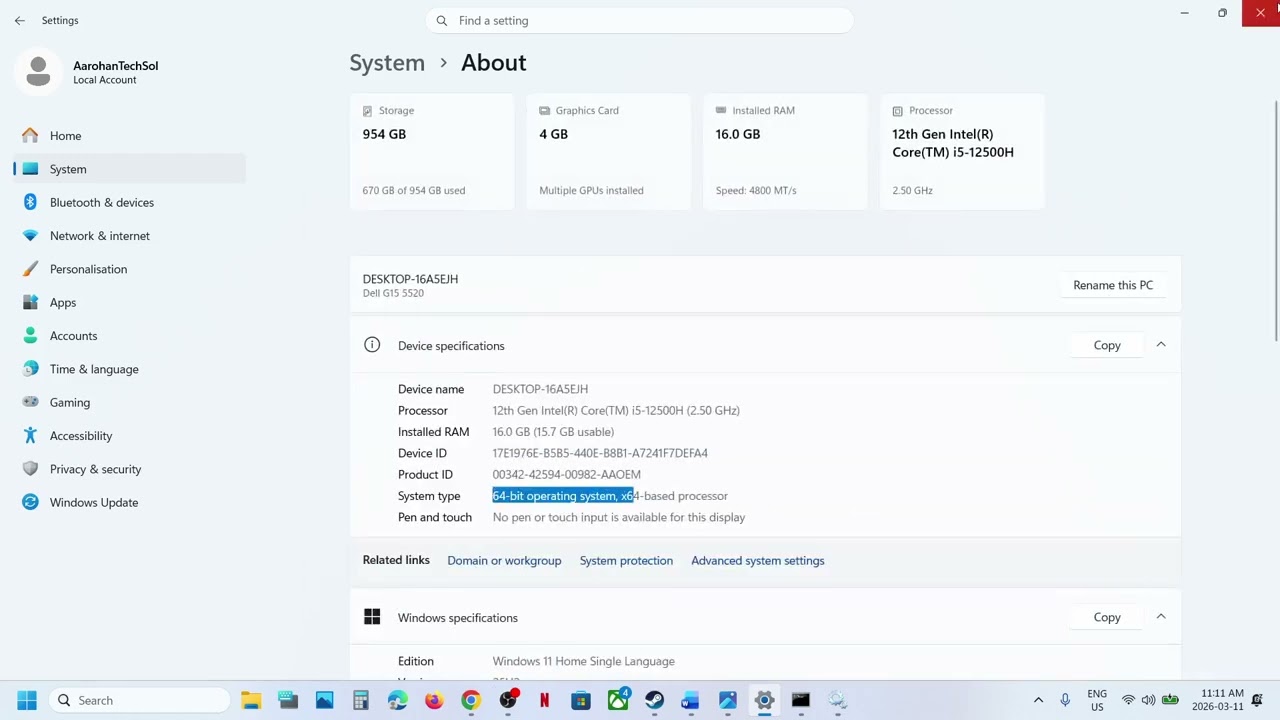This screenshot has width=1280, height=720.
Task: Click the Device ID value text
Action: click(600, 453)
